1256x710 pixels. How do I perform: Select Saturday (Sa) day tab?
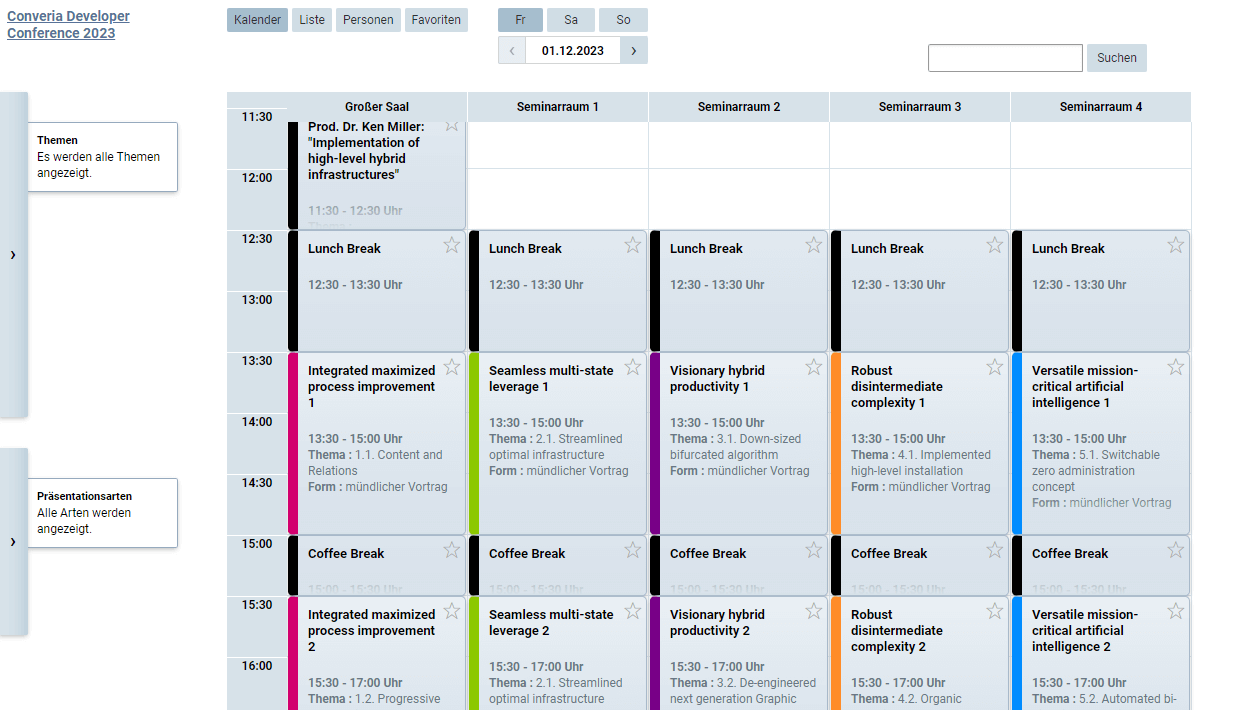[571, 20]
